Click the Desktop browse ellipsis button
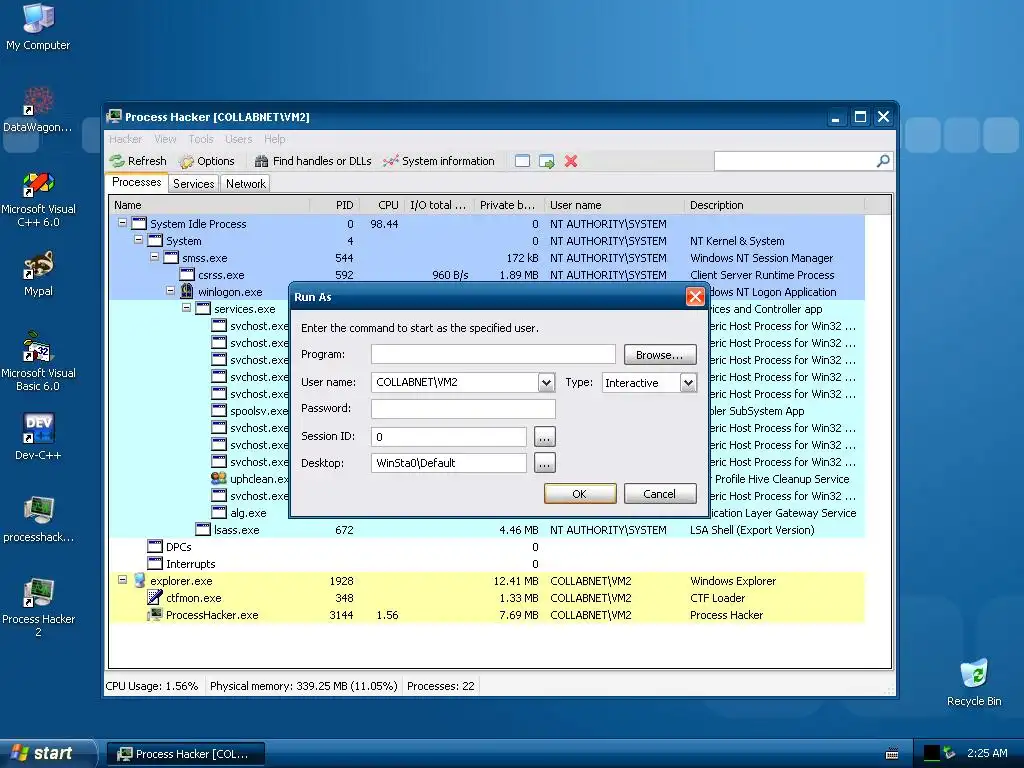 [545, 463]
